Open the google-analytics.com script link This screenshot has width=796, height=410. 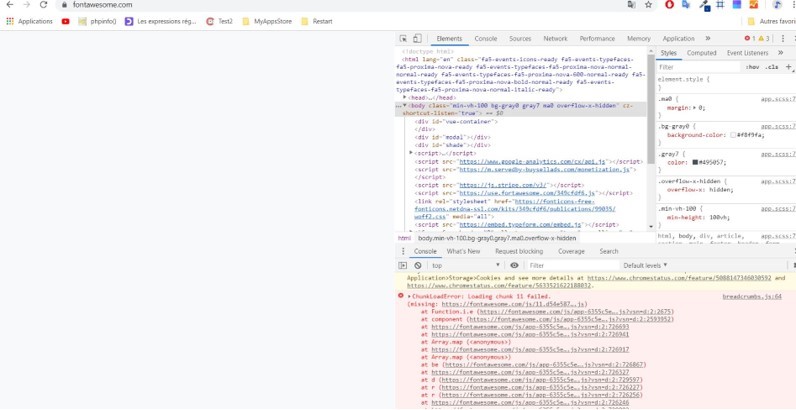[x=533, y=161]
